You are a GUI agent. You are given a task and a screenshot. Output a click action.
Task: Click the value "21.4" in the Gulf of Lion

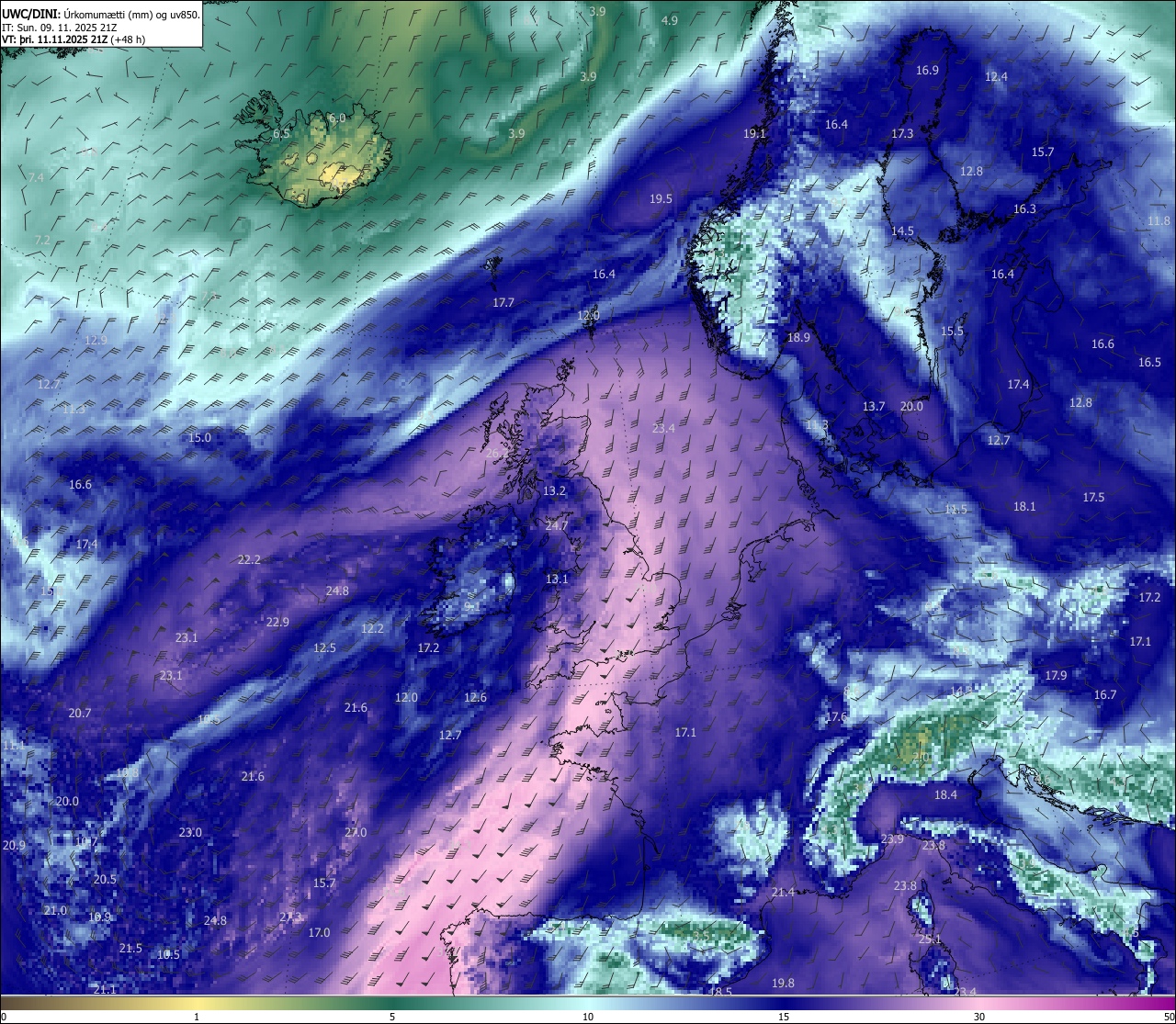click(783, 893)
